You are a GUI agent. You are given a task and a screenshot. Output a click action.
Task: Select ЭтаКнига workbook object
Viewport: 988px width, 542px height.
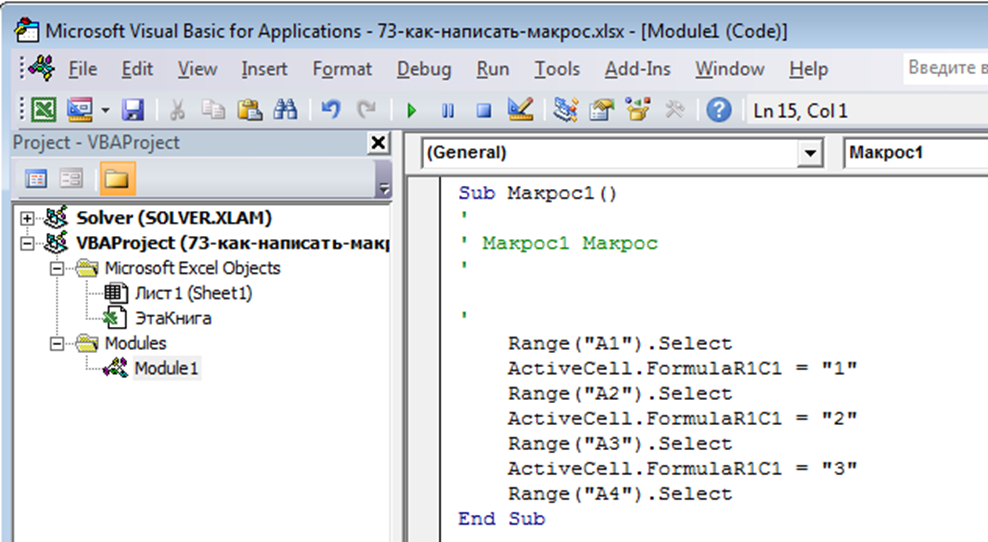click(173, 318)
